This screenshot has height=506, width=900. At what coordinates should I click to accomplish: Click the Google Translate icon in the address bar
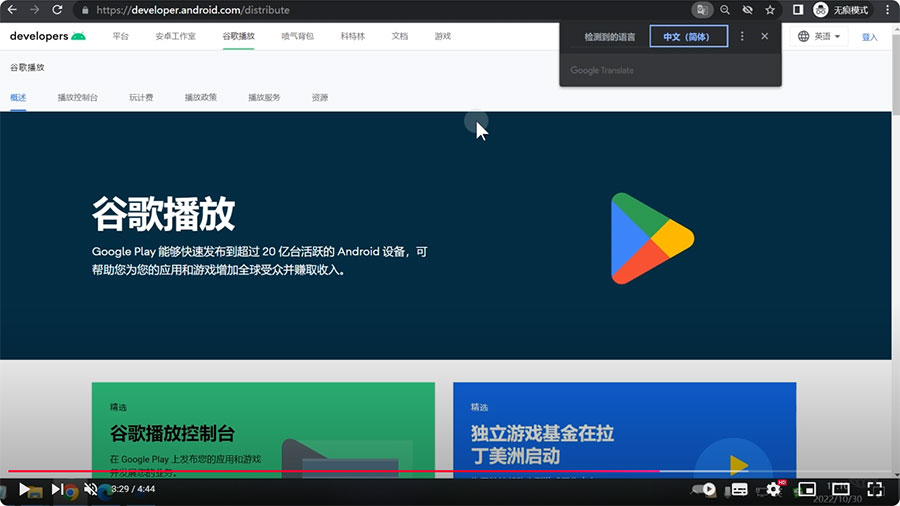[x=701, y=10]
